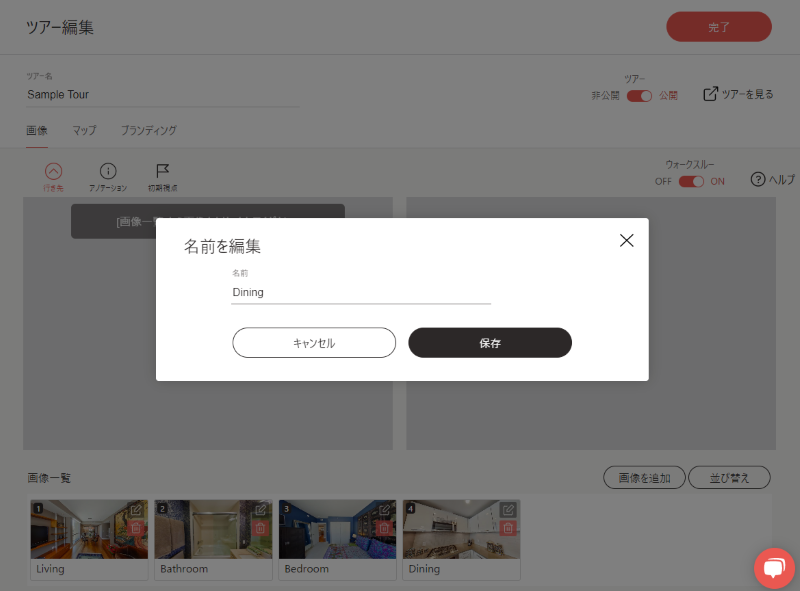Viewport: 800px width, 591px height.
Task: Delete the Bedroom image
Action: click(x=384, y=528)
